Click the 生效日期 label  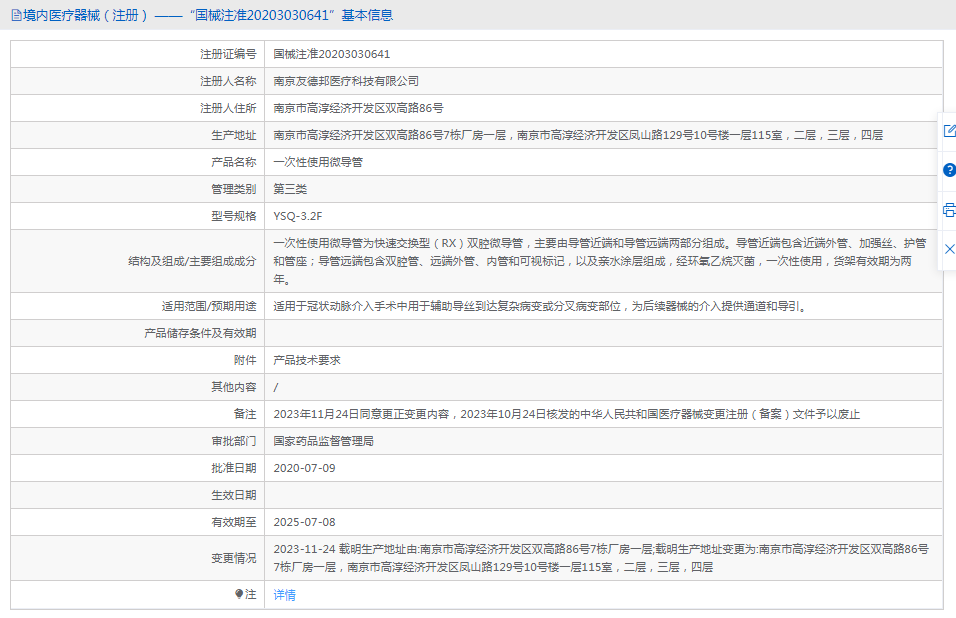tap(234, 495)
